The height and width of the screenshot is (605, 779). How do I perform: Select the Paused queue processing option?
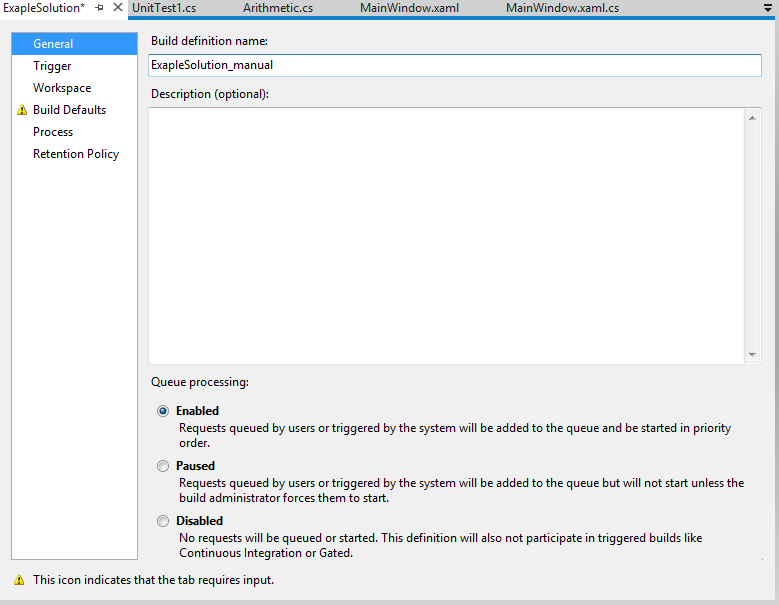pyautogui.click(x=163, y=466)
